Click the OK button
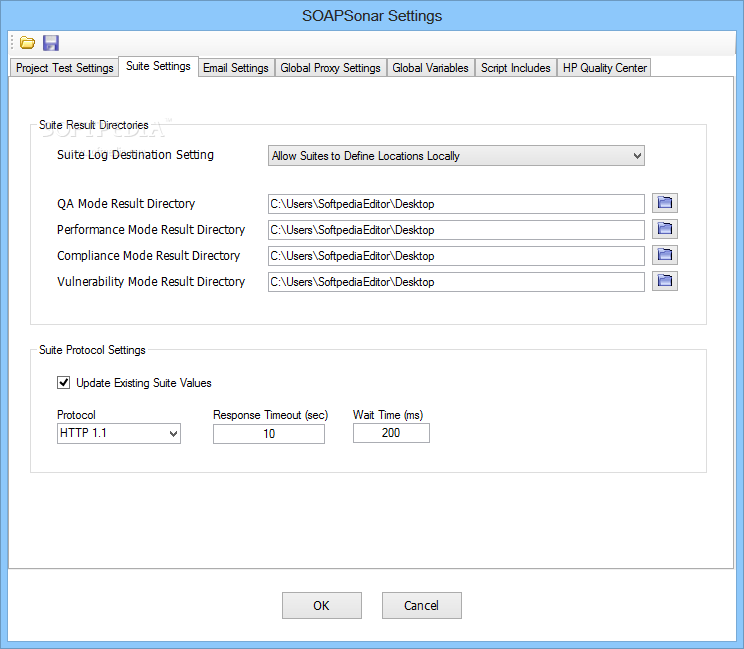744x649 pixels. click(x=322, y=605)
